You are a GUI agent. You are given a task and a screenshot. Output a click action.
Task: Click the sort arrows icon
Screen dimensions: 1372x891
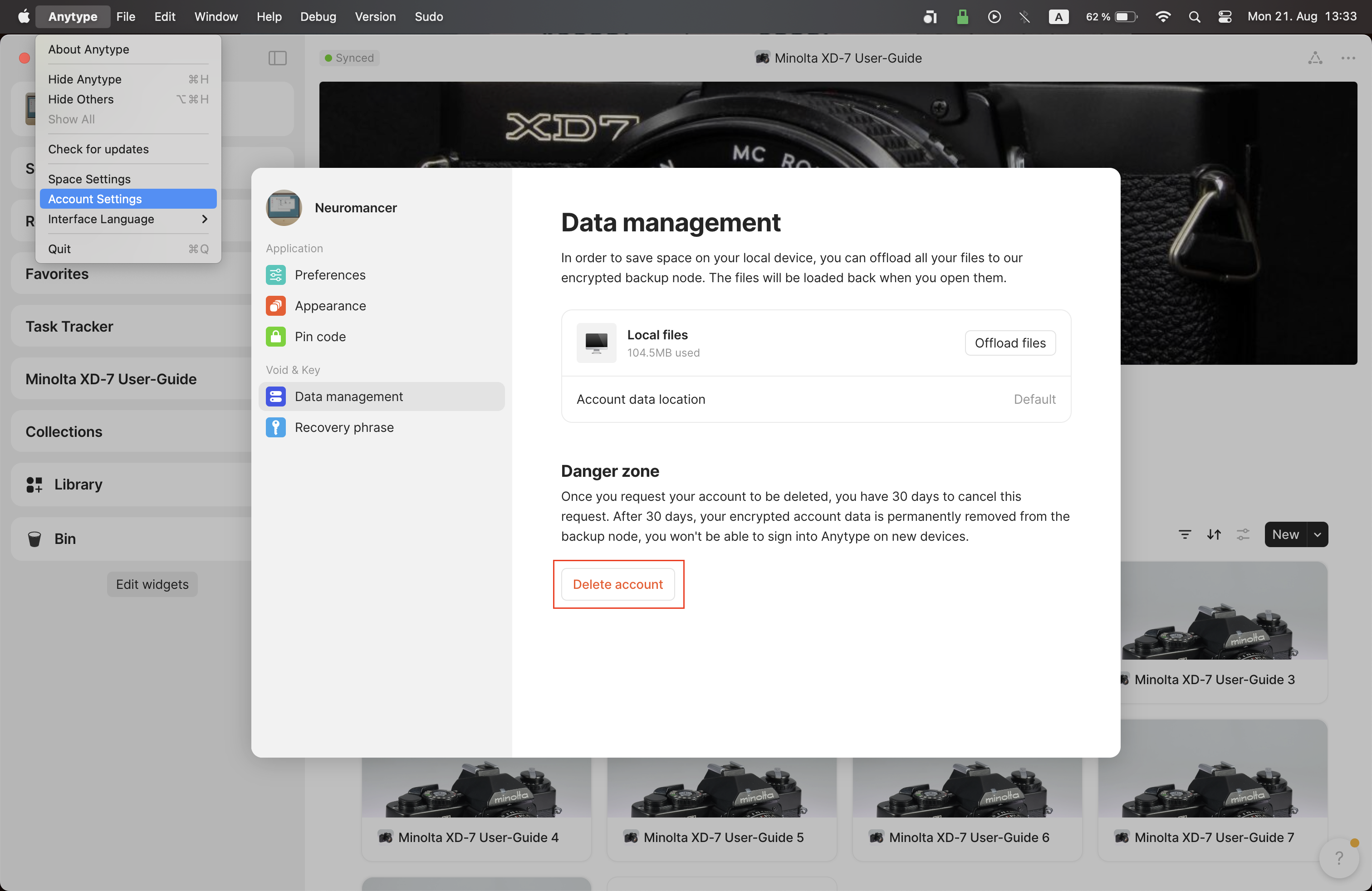pos(1214,534)
